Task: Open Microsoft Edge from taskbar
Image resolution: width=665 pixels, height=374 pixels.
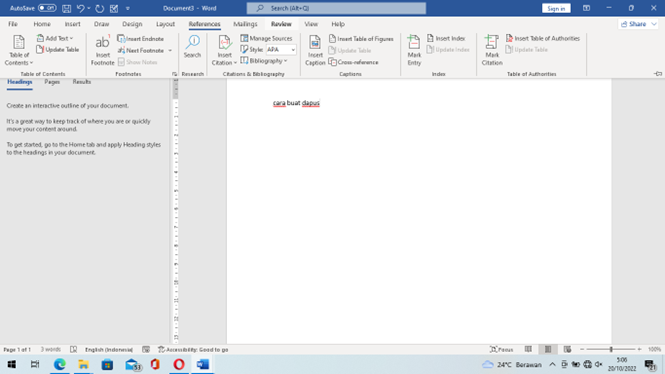Action: click(x=59, y=364)
